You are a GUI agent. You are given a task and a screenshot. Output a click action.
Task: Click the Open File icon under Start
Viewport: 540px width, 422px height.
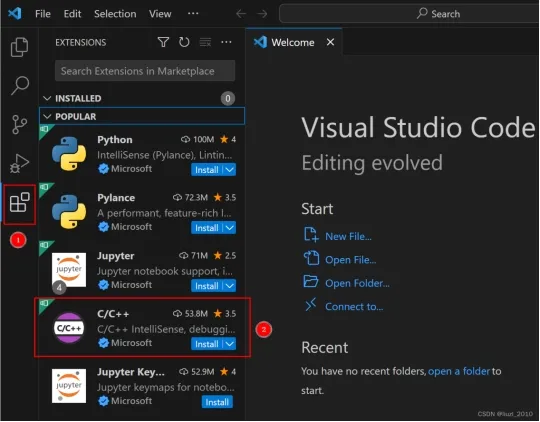tap(311, 258)
